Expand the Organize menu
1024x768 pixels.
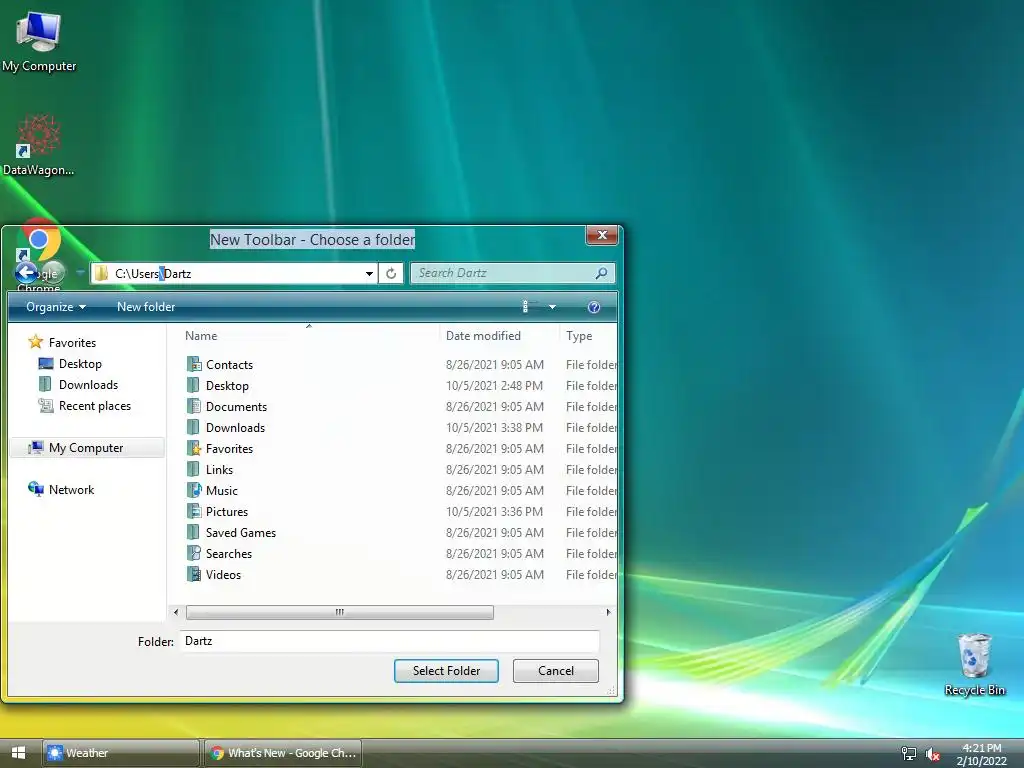56,307
